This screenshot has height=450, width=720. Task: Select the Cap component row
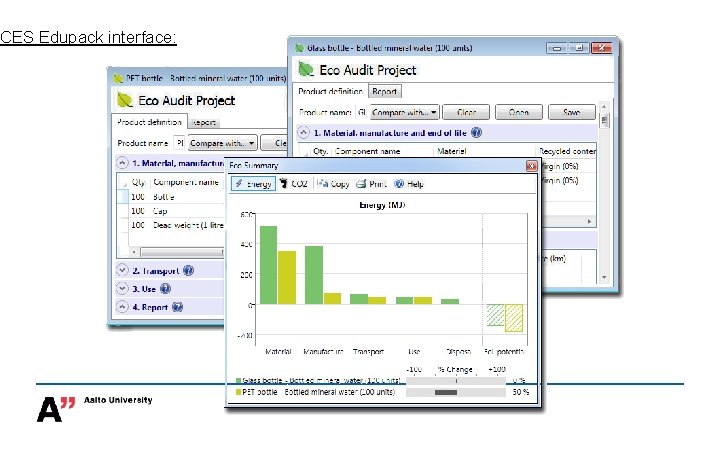170,211
